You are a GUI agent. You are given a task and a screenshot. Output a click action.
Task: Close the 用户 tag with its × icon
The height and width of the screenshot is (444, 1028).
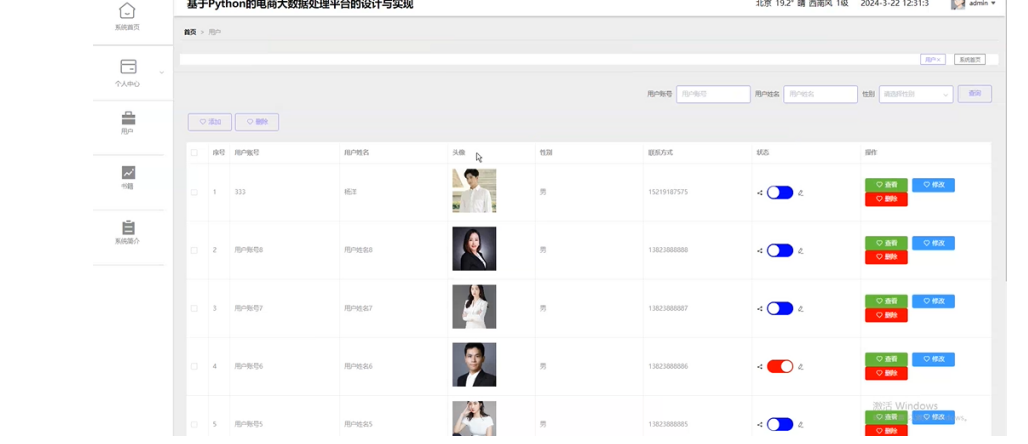tap(939, 60)
